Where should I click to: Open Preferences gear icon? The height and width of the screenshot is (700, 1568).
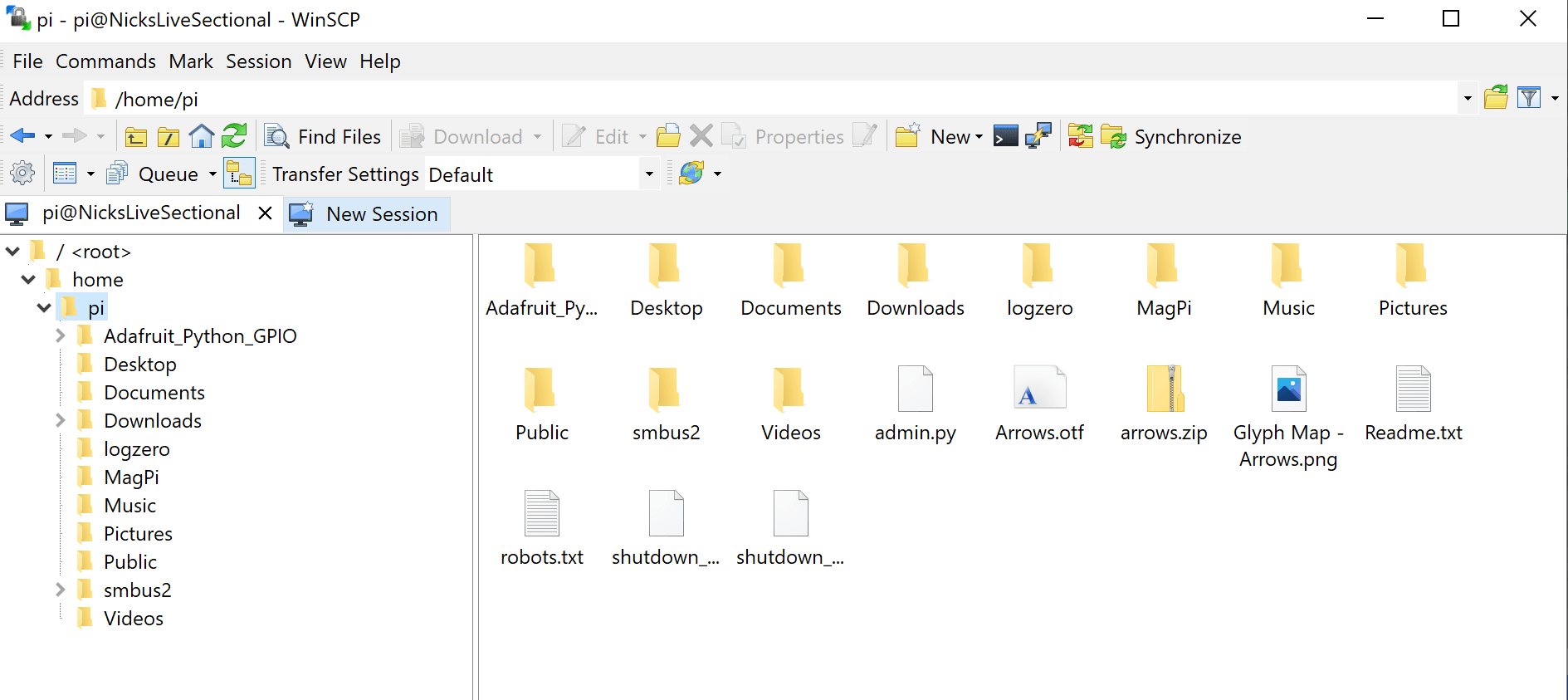click(x=22, y=174)
